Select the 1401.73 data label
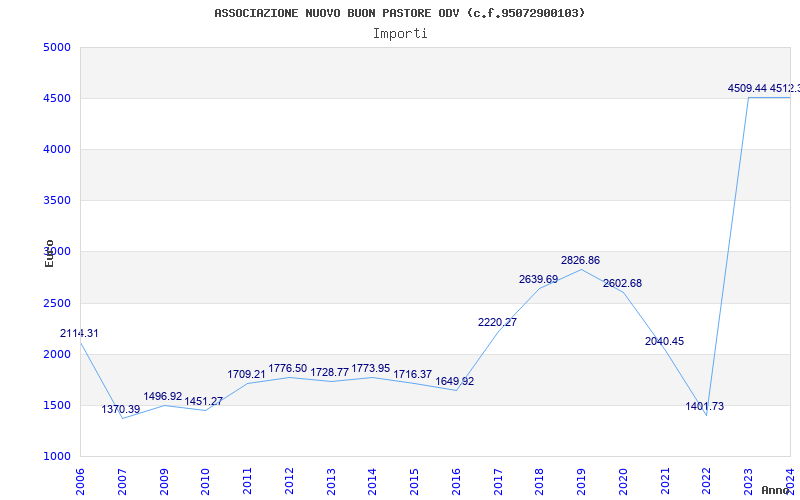This screenshot has height=500, width=800. pyautogui.click(x=705, y=406)
